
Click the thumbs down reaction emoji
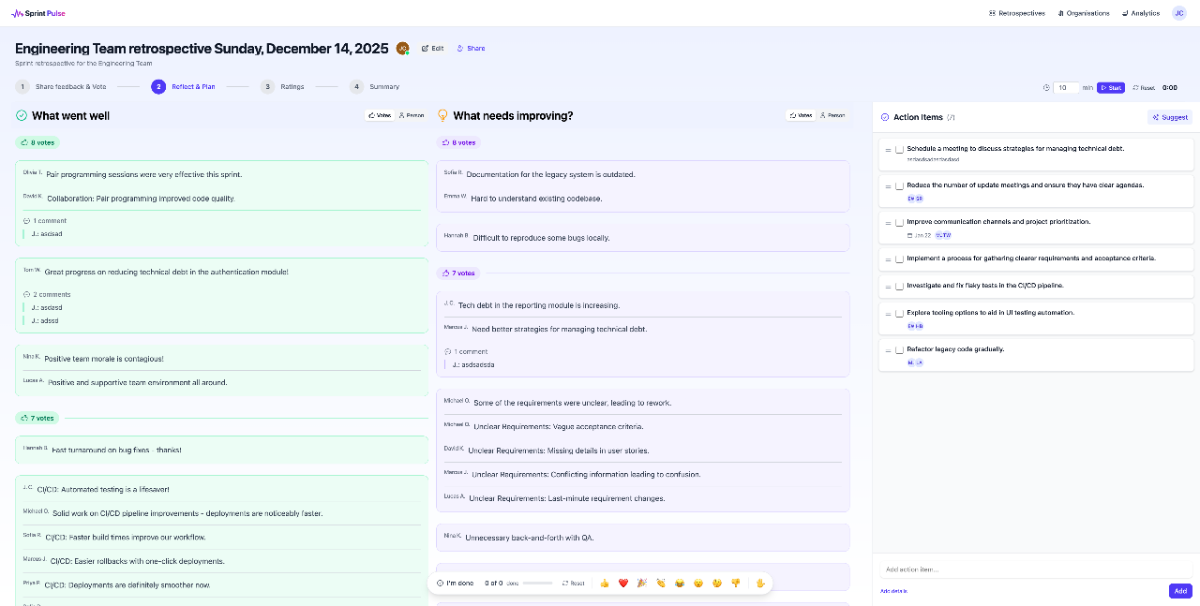coord(735,583)
